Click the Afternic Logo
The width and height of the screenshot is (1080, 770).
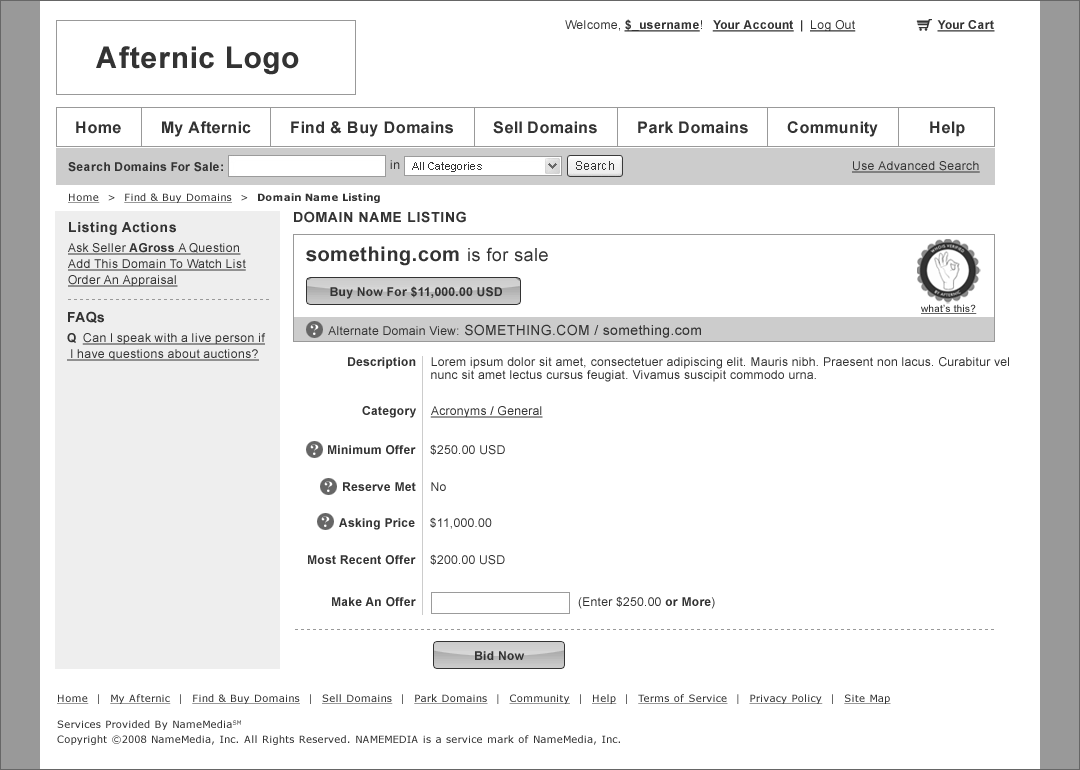pyautogui.click(x=206, y=58)
